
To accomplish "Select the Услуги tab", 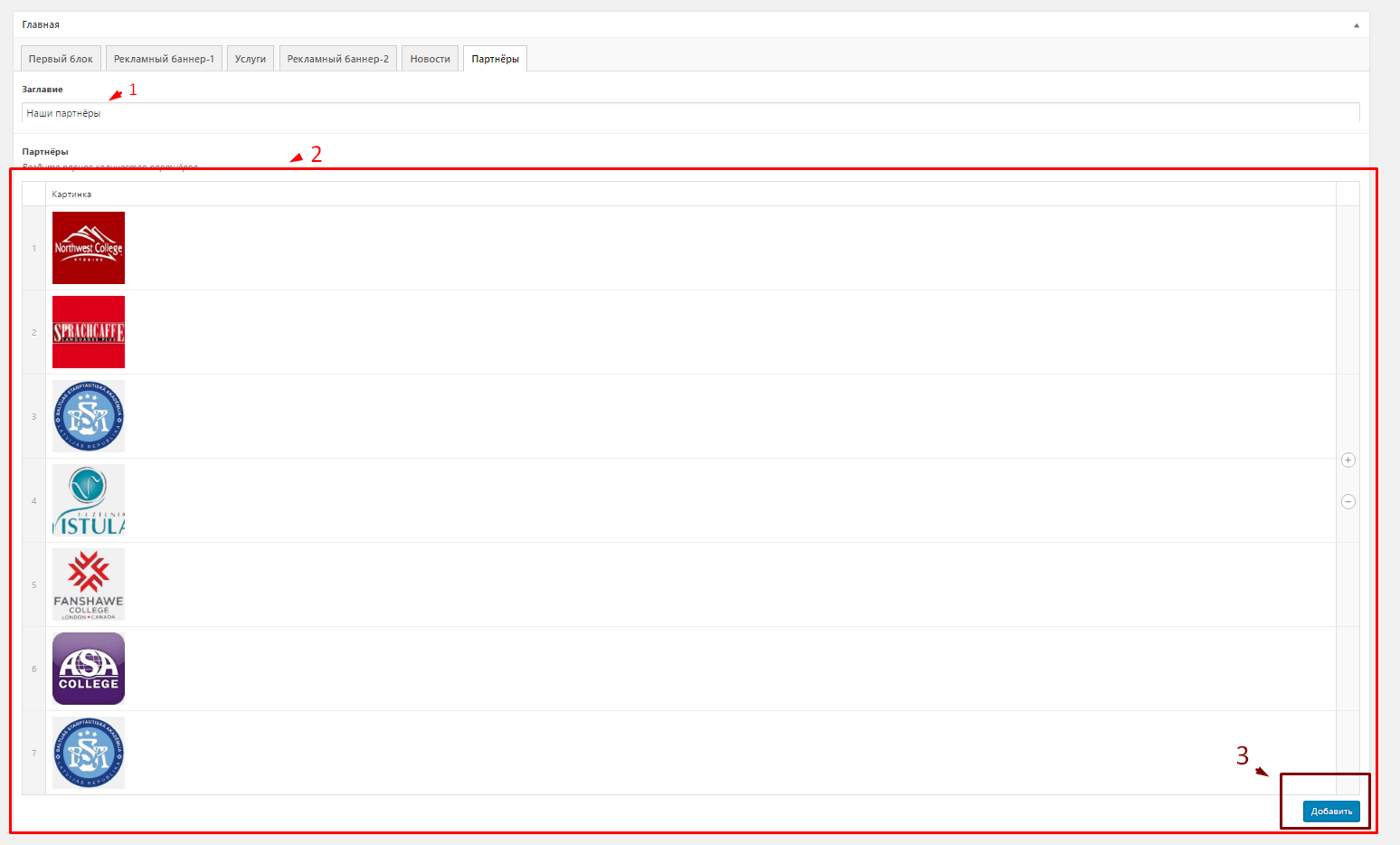I will pyautogui.click(x=251, y=59).
